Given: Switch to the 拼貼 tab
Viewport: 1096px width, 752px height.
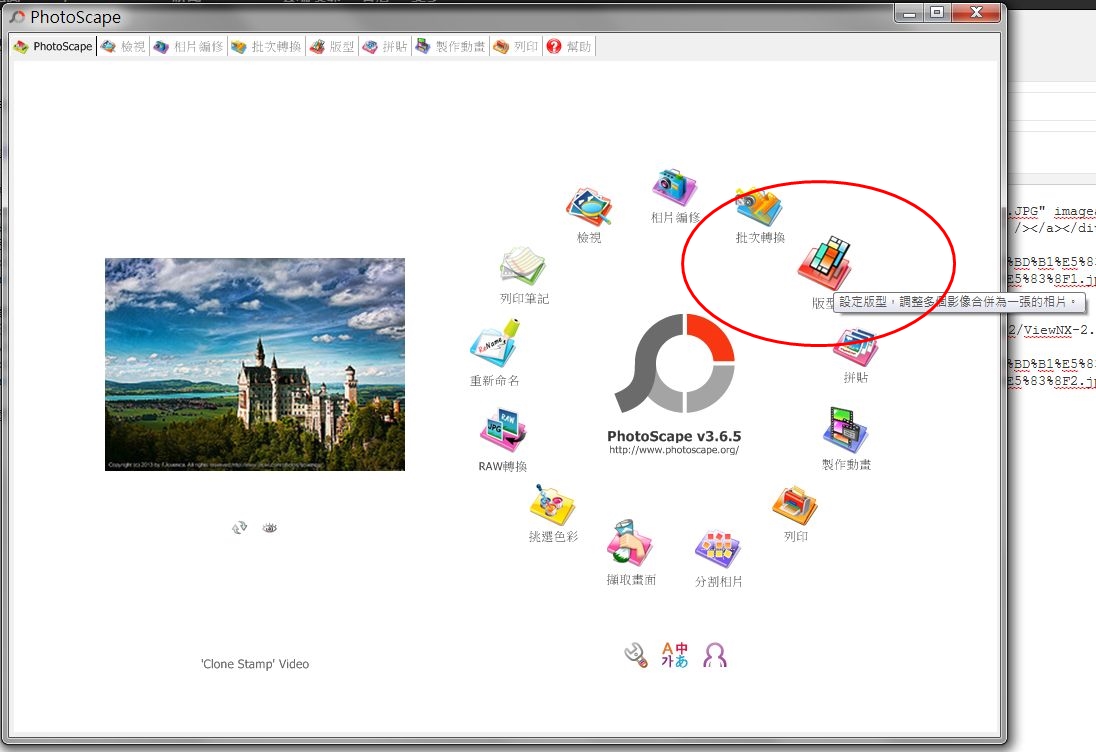Looking at the screenshot, I should (x=385, y=46).
